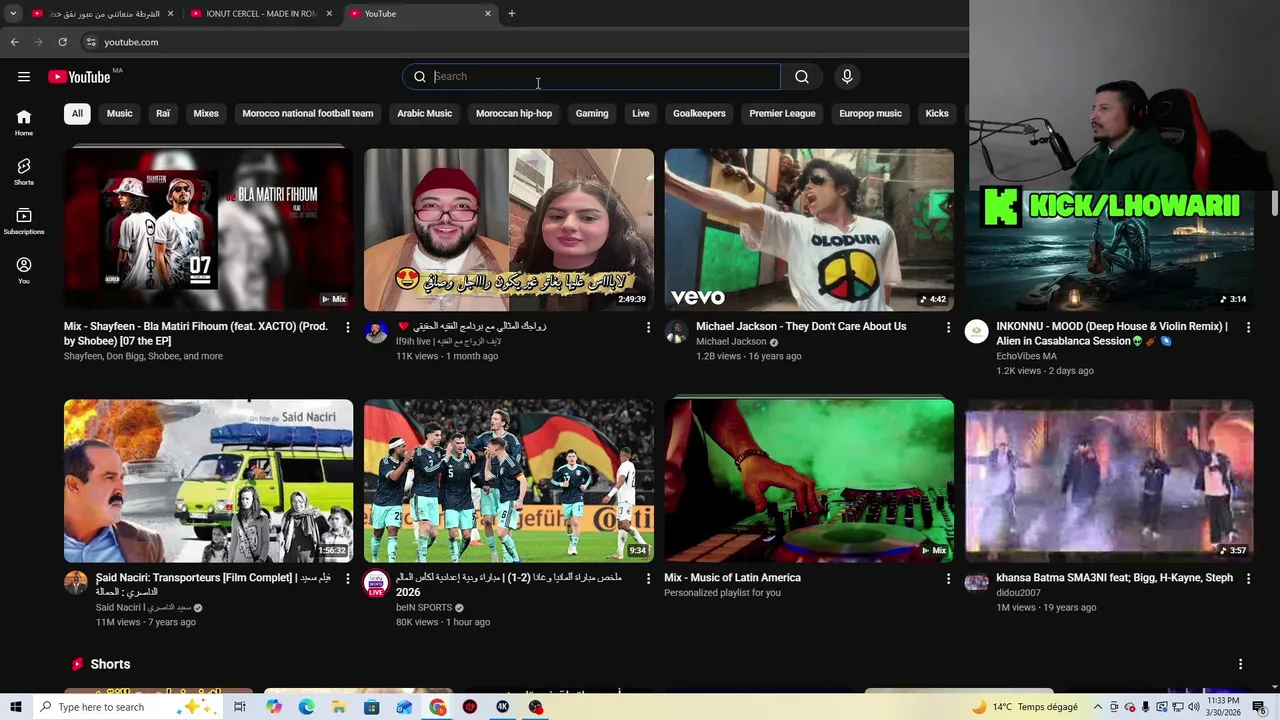Open more options for beIN SPORTS video

click(648, 578)
